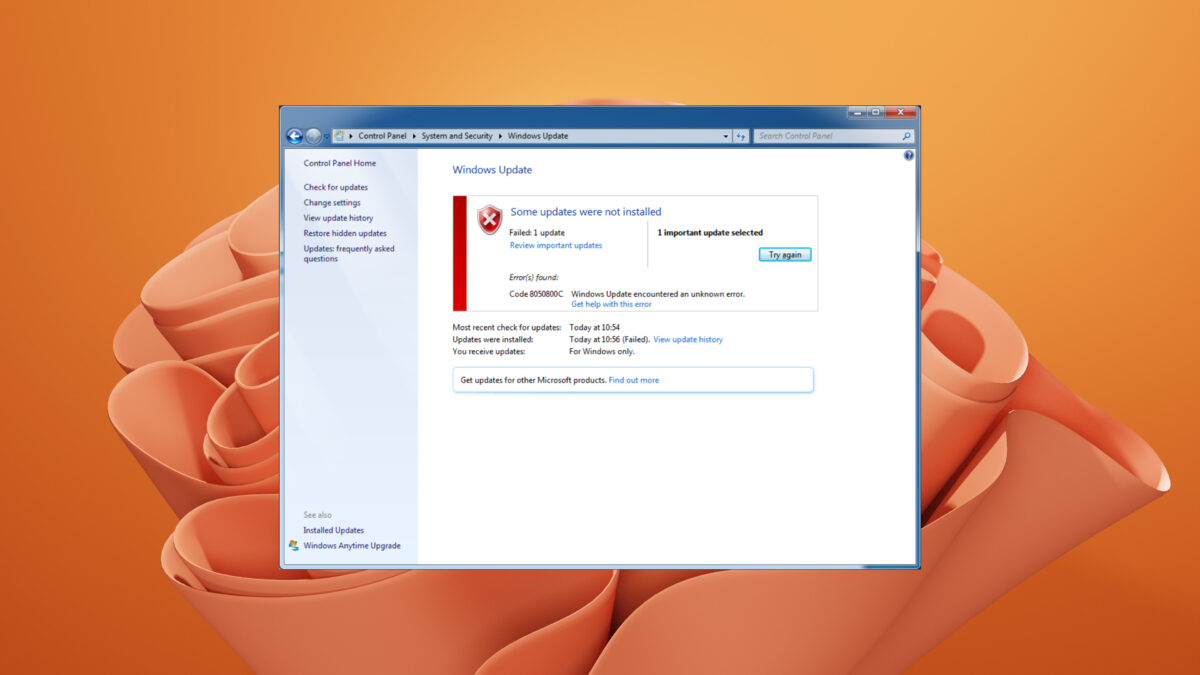This screenshot has height=675, width=1200.
Task: Click the Control Panel icon in address bar
Action: [339, 136]
